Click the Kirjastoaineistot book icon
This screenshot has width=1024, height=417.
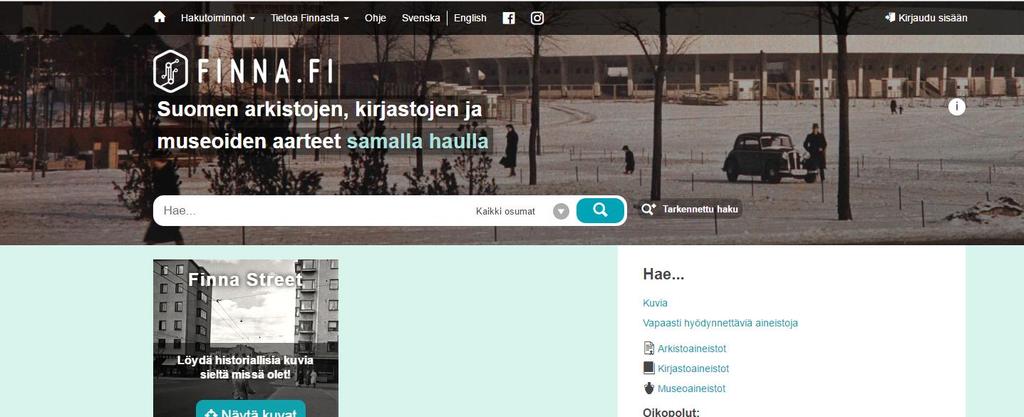[648, 368]
